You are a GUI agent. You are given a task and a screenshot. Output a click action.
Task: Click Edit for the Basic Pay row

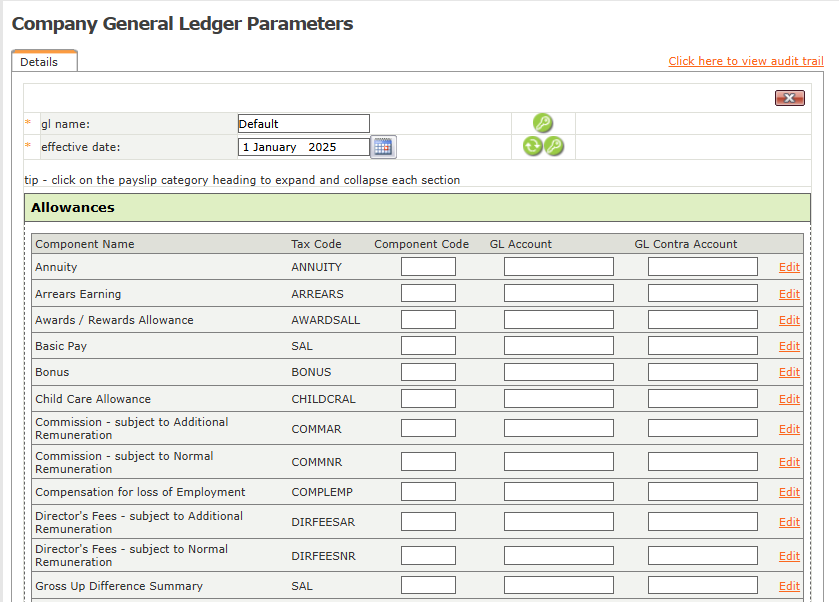789,346
